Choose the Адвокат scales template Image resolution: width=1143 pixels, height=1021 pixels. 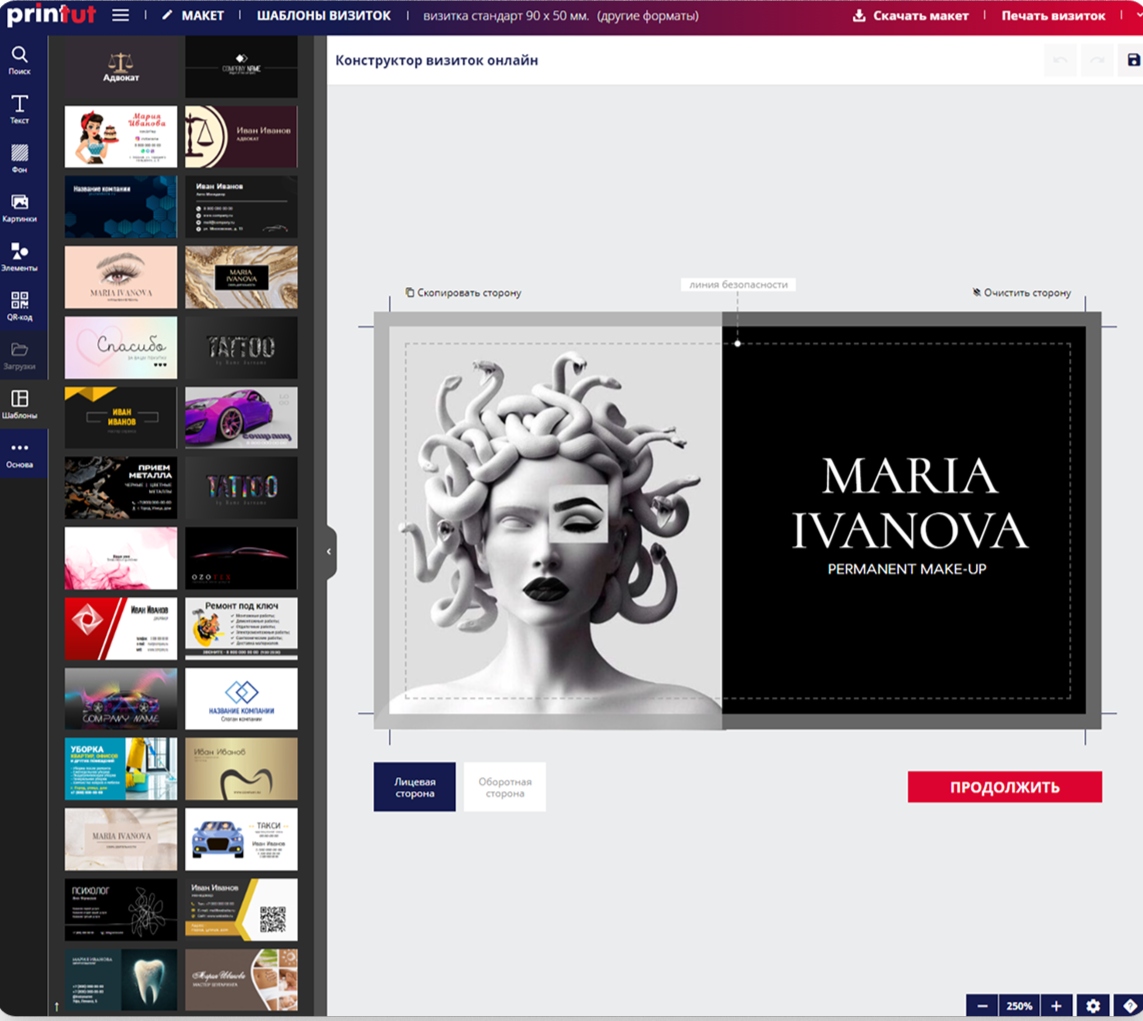pos(121,67)
